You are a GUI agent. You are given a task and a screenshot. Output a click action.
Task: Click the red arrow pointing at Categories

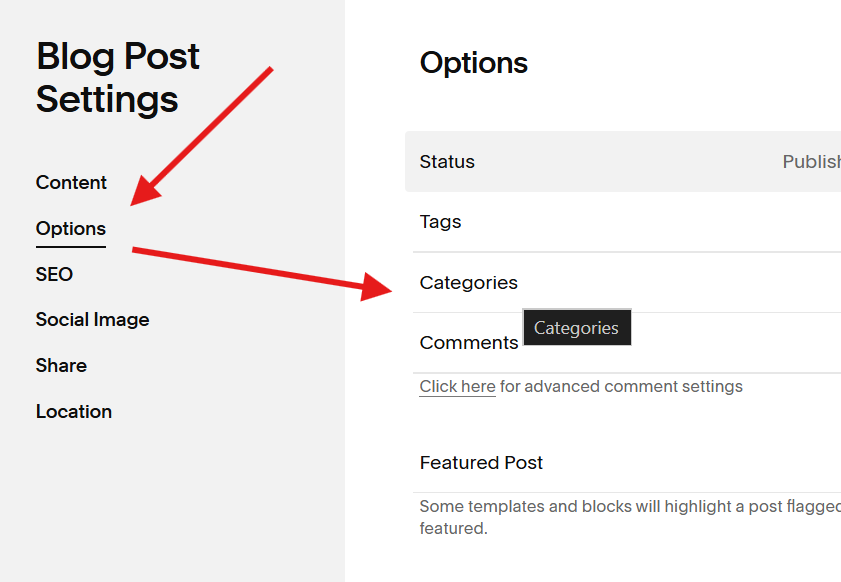click(x=262, y=274)
